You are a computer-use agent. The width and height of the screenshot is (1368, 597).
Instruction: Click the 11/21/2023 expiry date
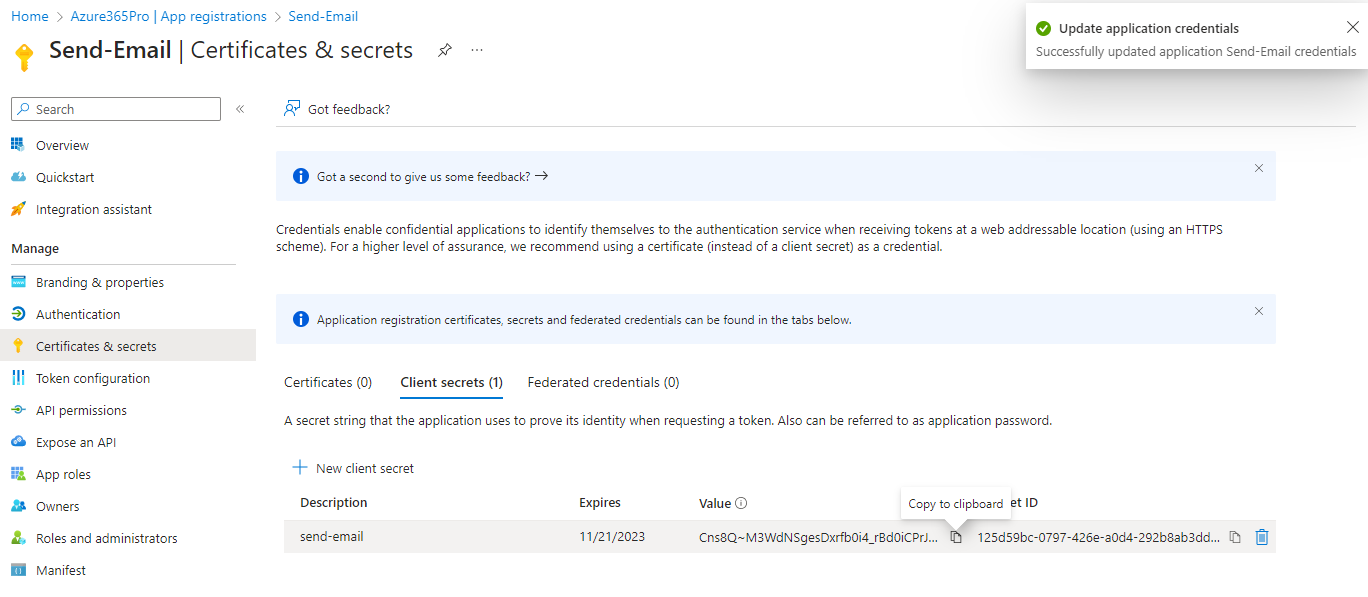pyautogui.click(x=612, y=536)
